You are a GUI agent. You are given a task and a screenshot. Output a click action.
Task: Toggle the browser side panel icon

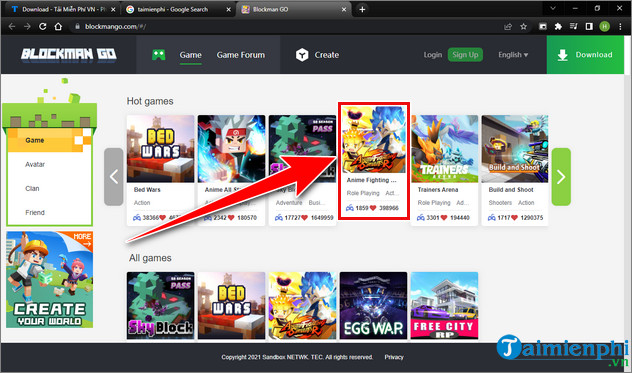coord(589,27)
